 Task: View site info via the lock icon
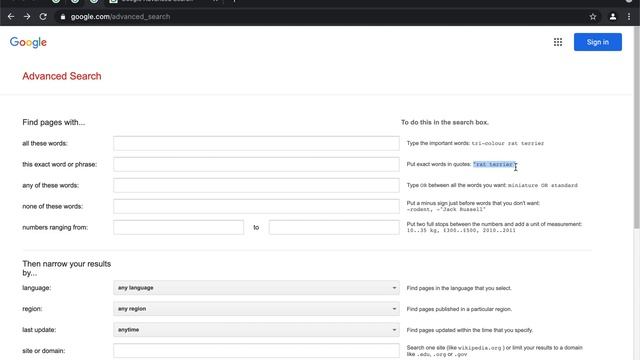62,17
